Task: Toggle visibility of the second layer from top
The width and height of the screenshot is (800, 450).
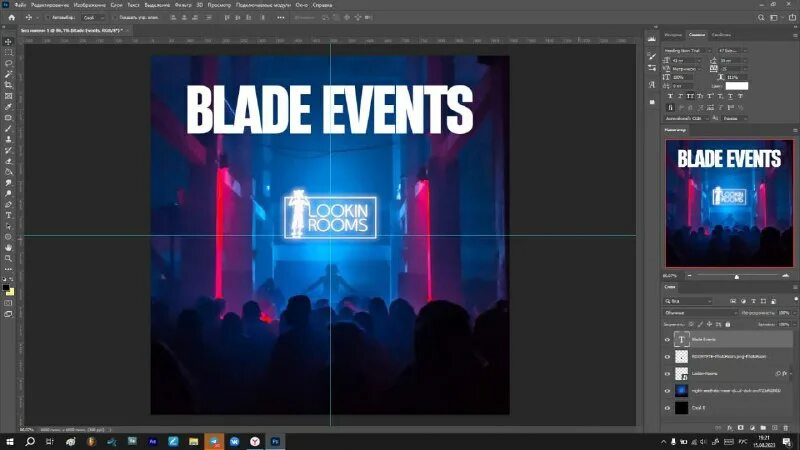Action: pyautogui.click(x=667, y=357)
